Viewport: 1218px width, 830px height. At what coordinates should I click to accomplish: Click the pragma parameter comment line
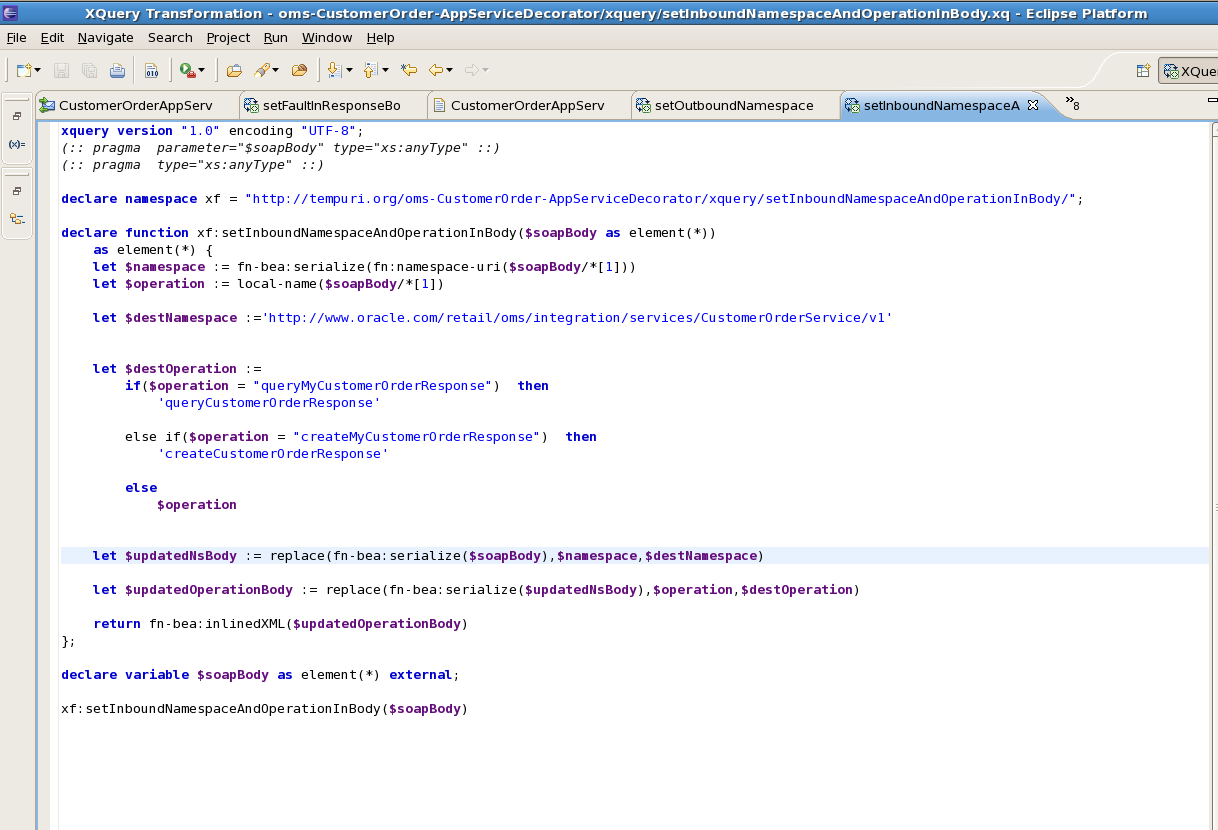coord(280,147)
